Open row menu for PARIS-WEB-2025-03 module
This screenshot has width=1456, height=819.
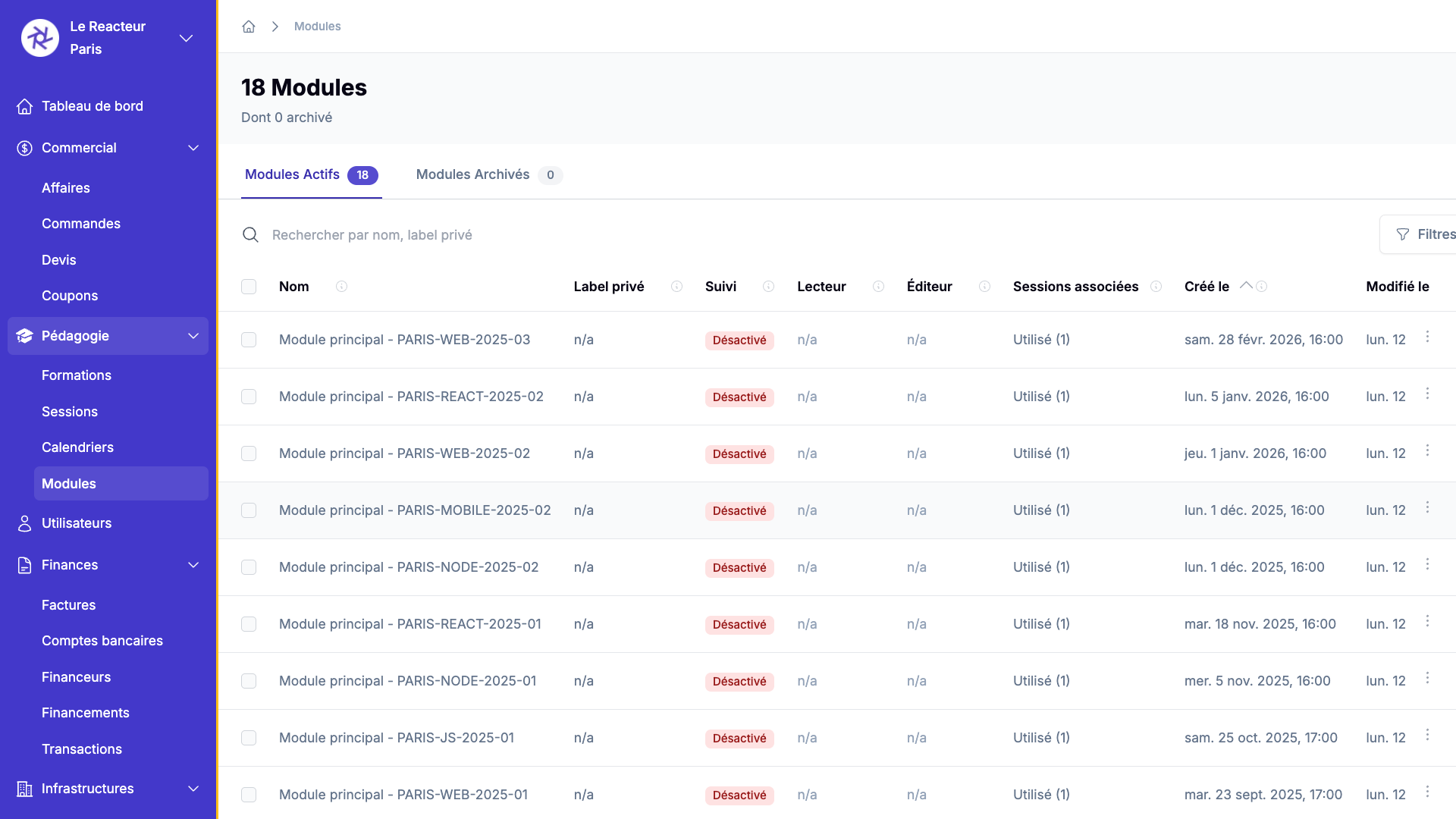coord(1427,337)
